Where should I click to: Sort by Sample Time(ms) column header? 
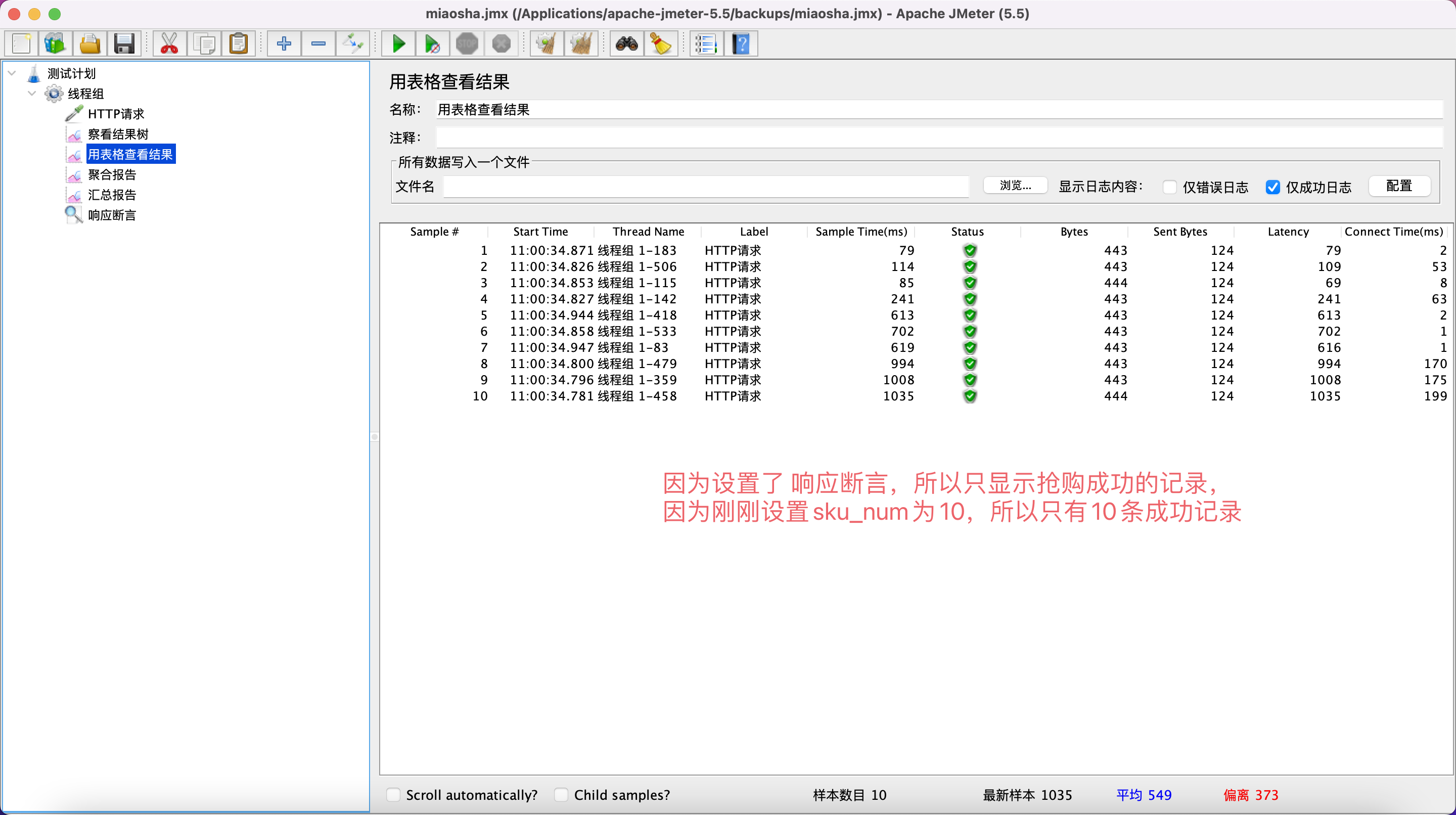pos(861,232)
